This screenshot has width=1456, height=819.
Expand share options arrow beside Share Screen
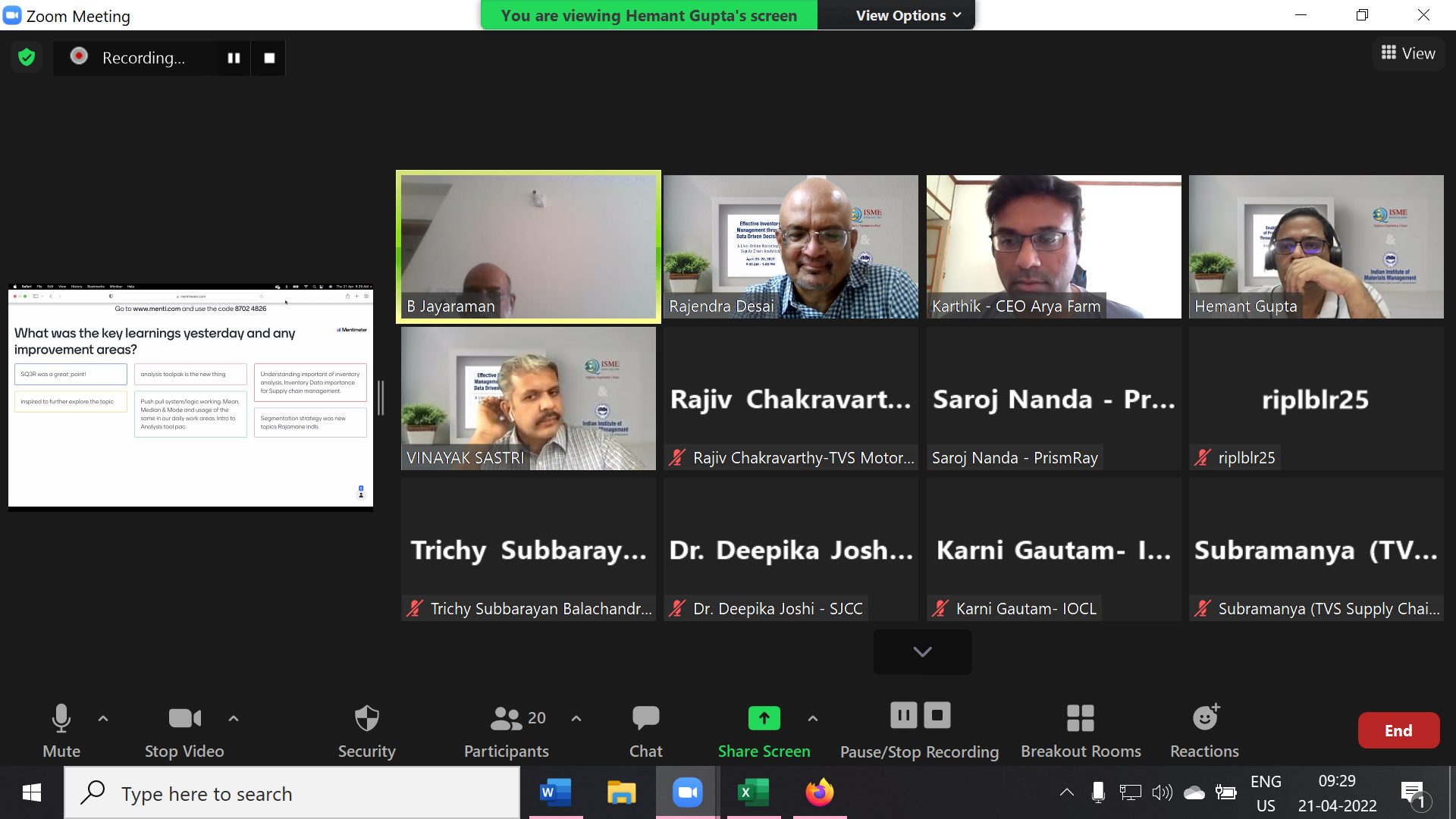tap(813, 718)
